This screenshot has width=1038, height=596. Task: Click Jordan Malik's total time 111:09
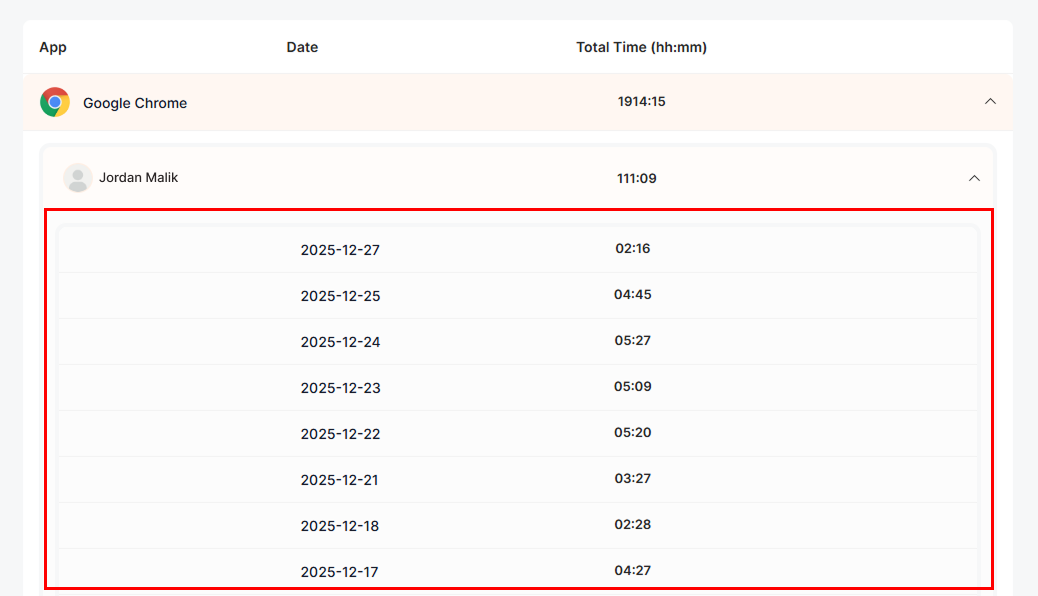pos(636,179)
